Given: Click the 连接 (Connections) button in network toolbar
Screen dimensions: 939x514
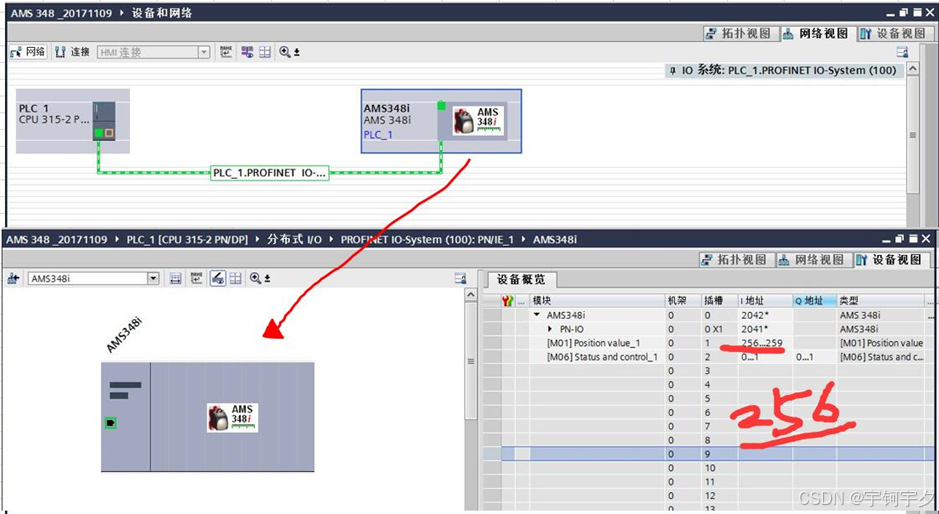Looking at the screenshot, I should coord(72,52).
